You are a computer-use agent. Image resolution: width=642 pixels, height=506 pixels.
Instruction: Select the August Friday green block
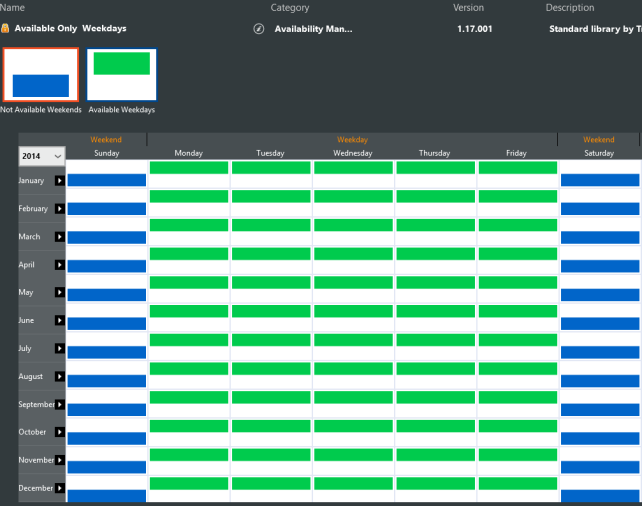pyautogui.click(x=518, y=368)
